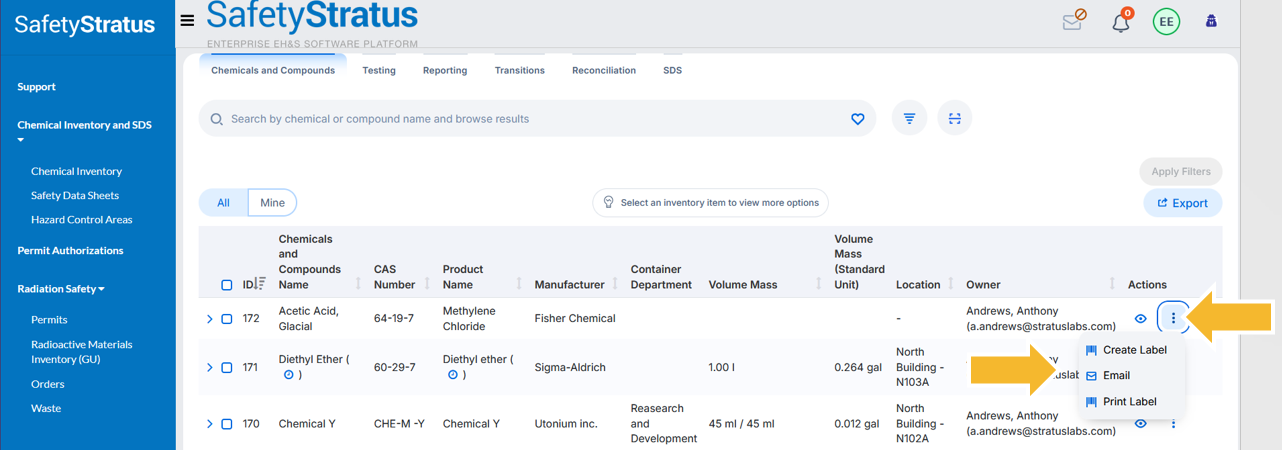This screenshot has width=1282, height=450.
Task: Switch to the SDS tab
Action: [x=673, y=70]
